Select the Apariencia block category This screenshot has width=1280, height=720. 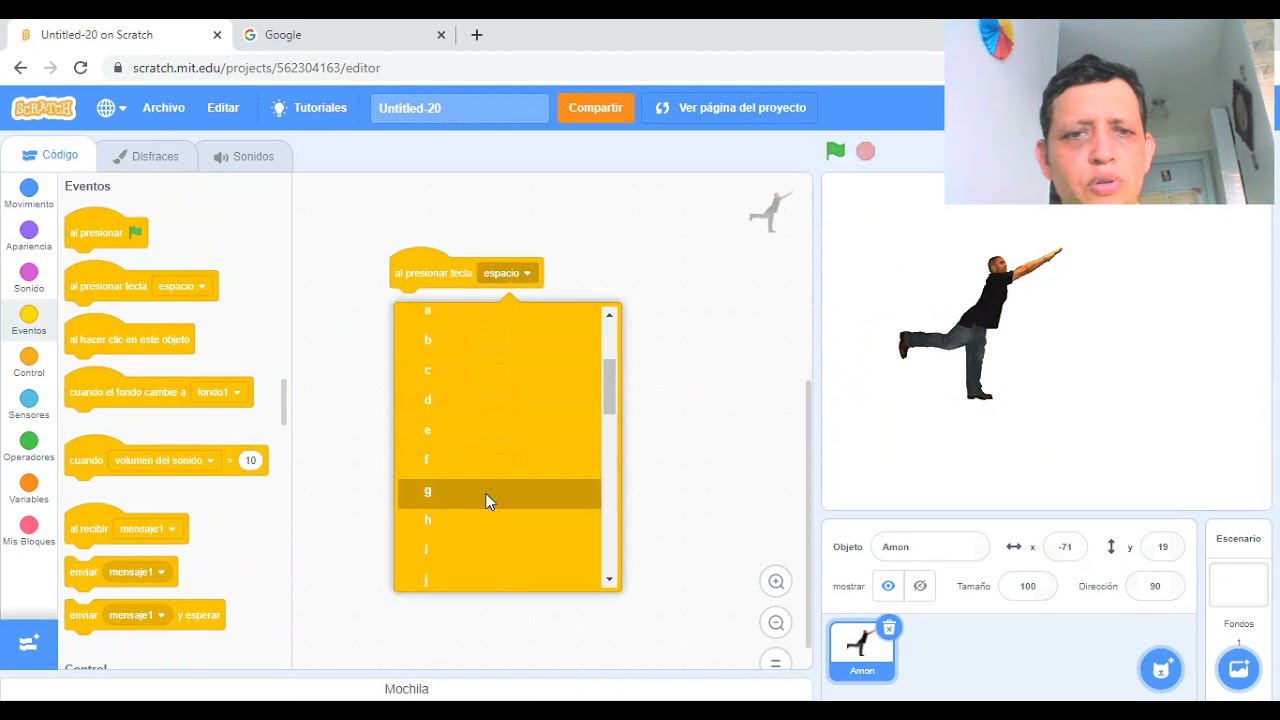(x=29, y=236)
